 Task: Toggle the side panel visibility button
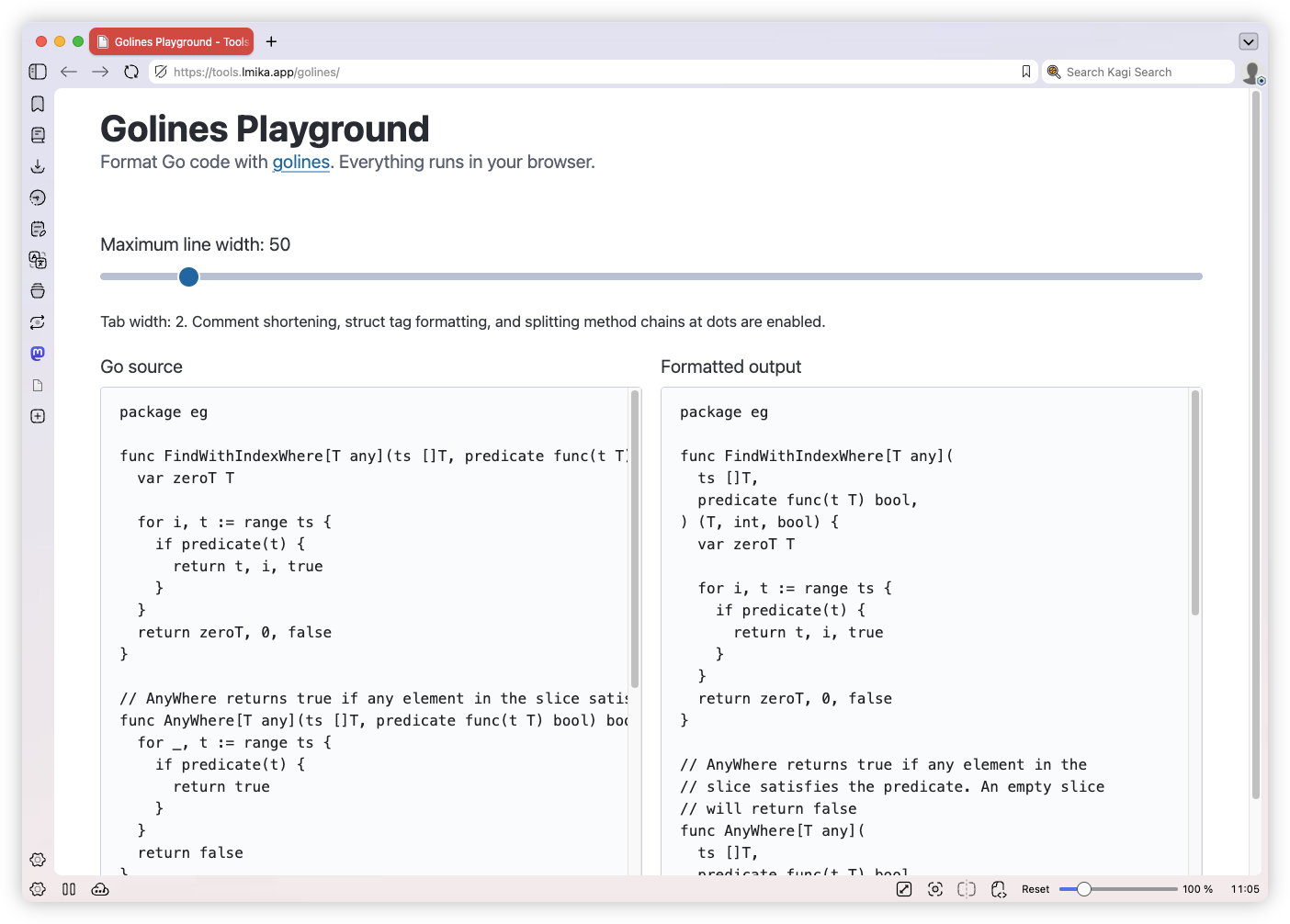(38, 72)
